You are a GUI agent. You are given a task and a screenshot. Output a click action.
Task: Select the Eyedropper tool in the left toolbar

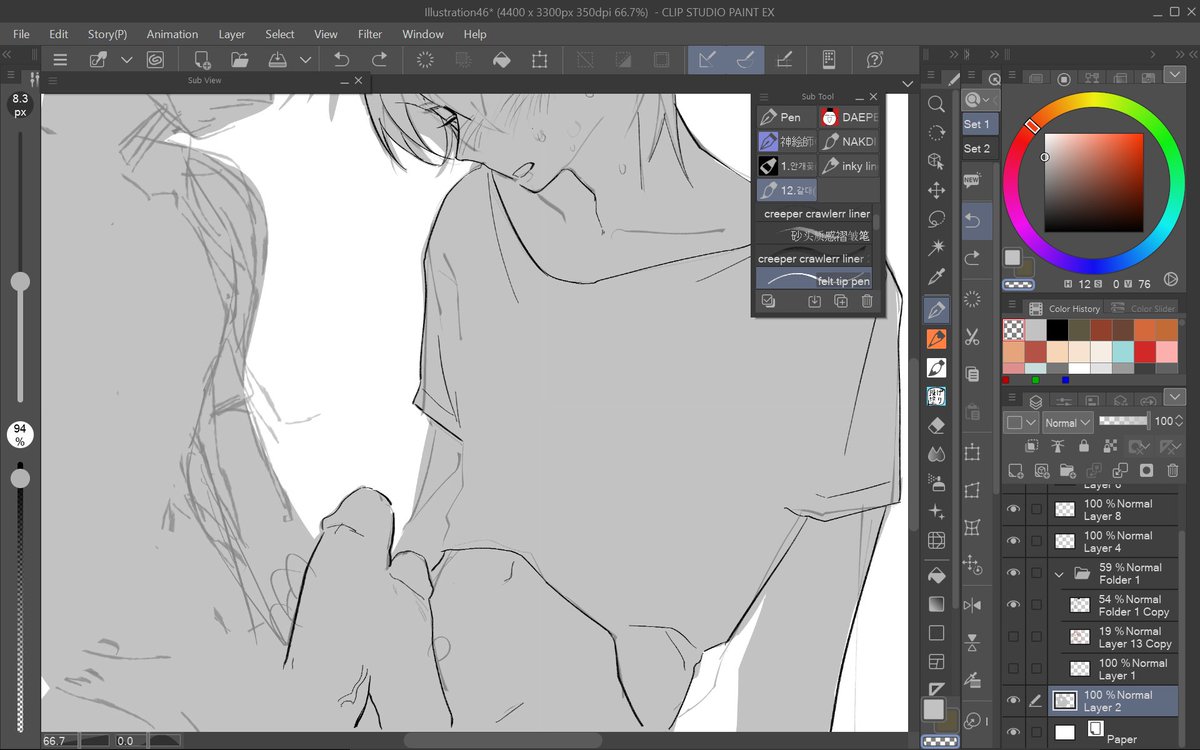tap(936, 276)
